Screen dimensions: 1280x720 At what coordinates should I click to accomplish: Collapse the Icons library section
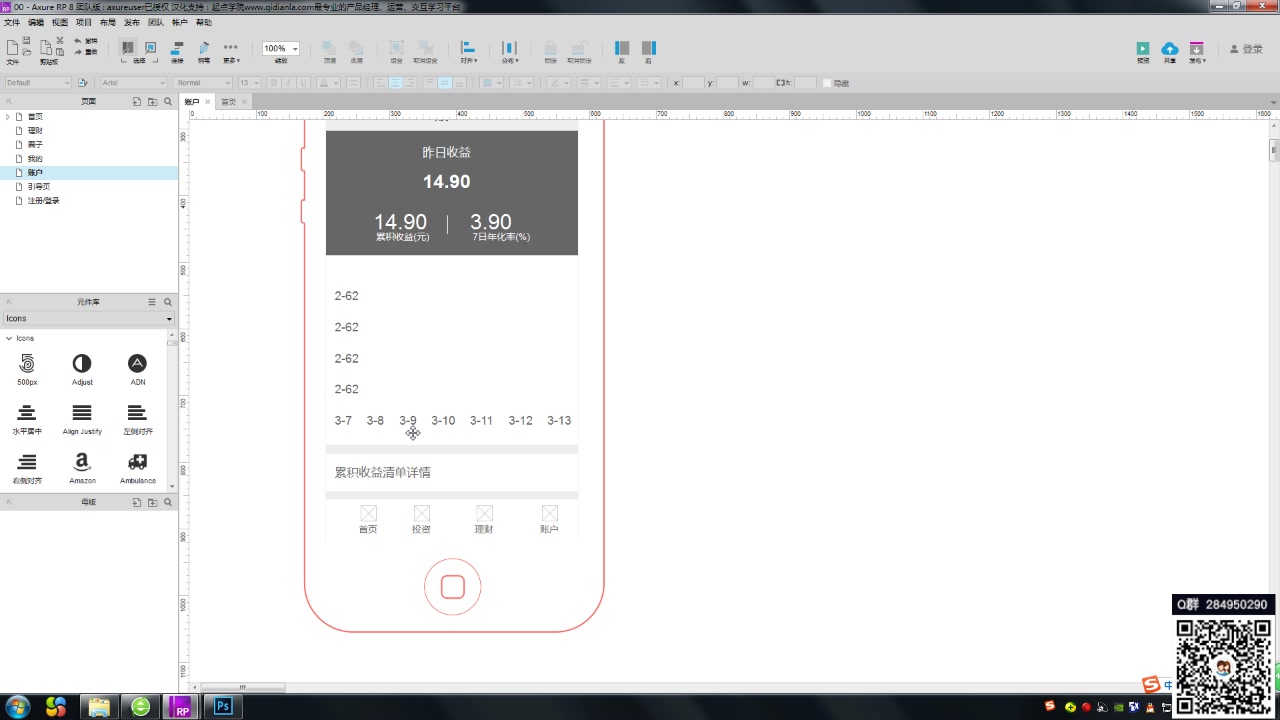9,338
